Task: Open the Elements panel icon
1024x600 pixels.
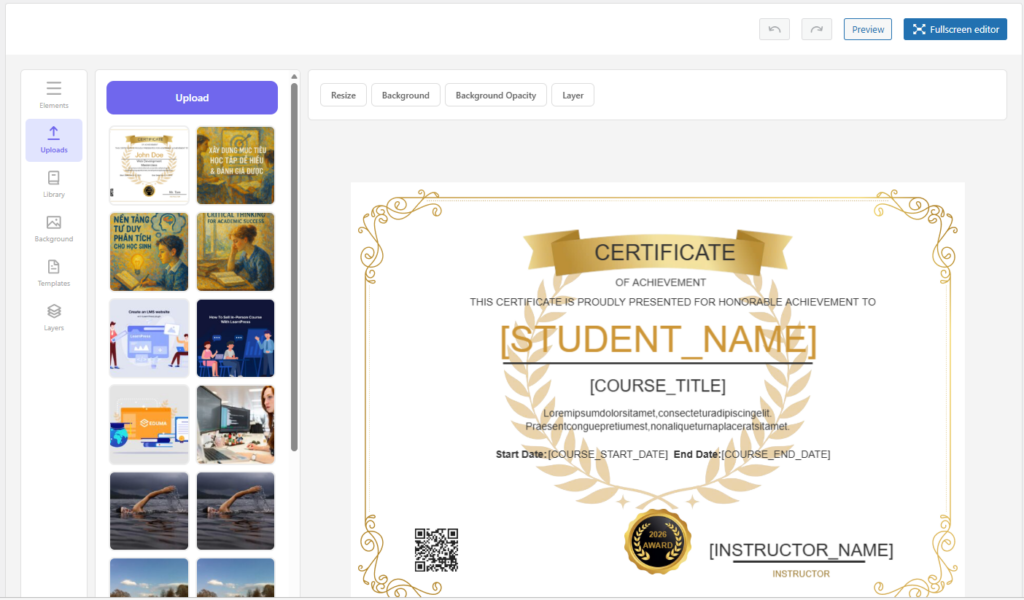Action: point(54,94)
